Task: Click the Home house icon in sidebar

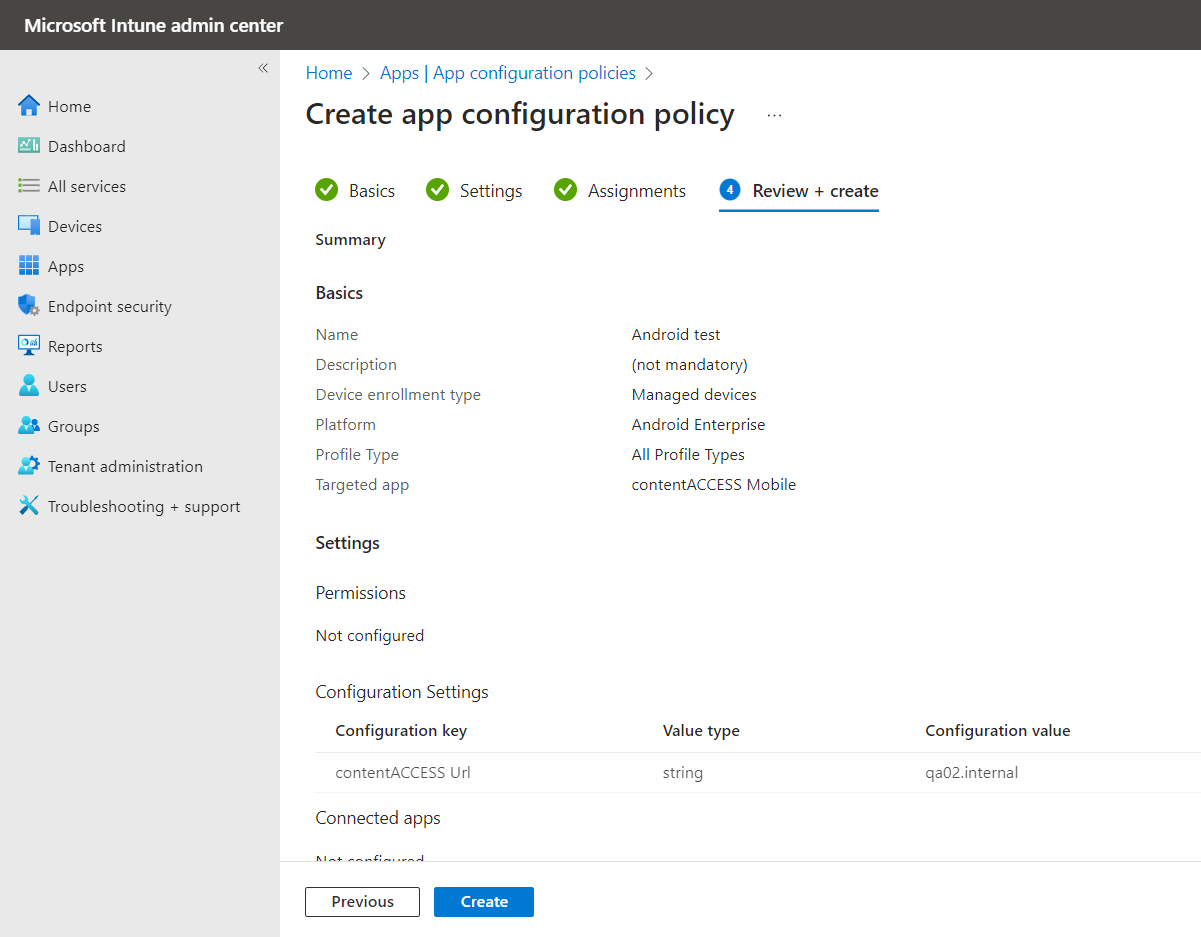Action: coord(29,106)
